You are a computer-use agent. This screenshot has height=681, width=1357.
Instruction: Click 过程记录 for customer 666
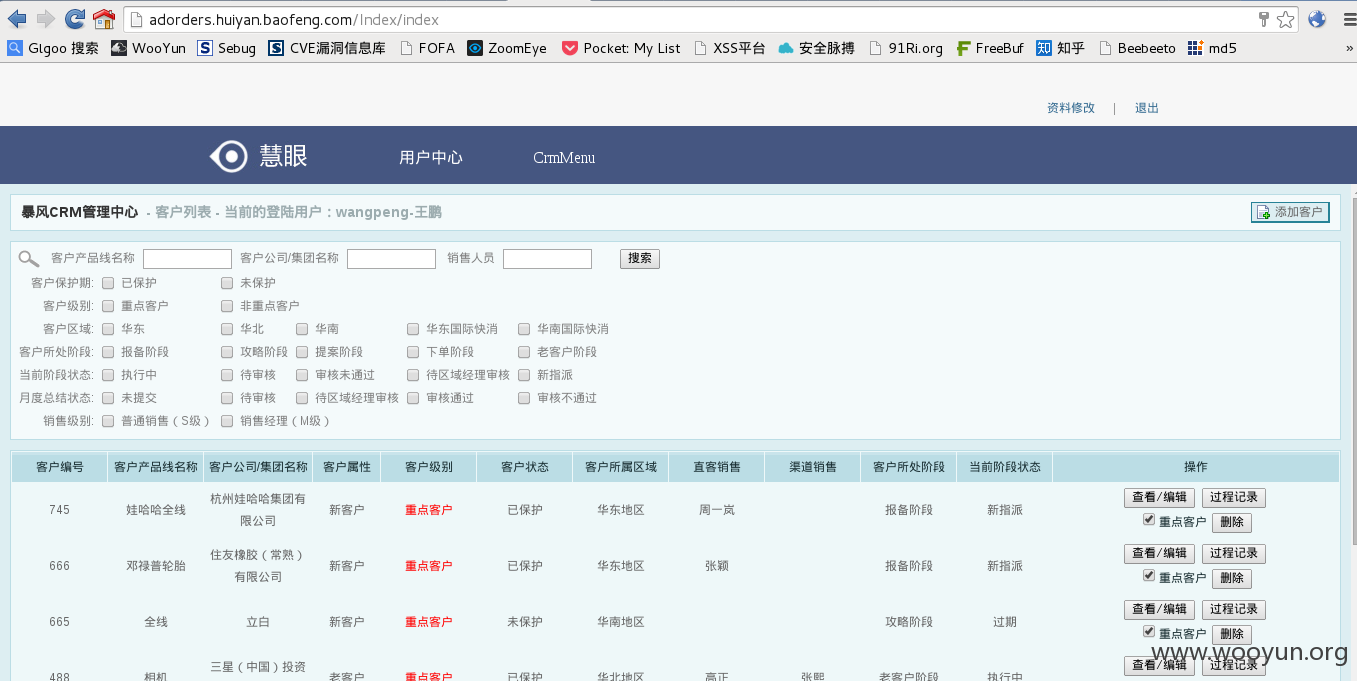pos(1233,554)
